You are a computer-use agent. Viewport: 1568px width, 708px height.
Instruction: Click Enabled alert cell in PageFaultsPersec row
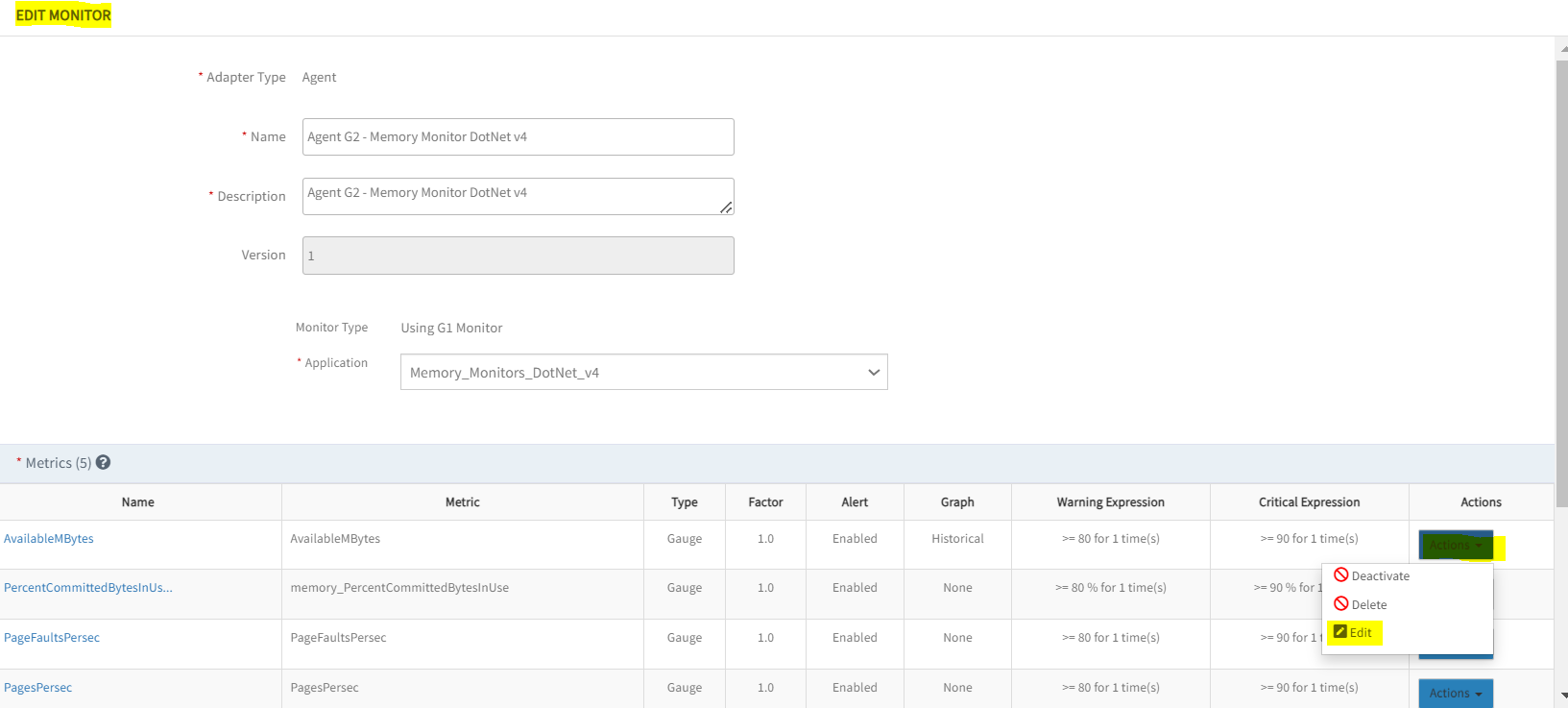[x=855, y=638]
